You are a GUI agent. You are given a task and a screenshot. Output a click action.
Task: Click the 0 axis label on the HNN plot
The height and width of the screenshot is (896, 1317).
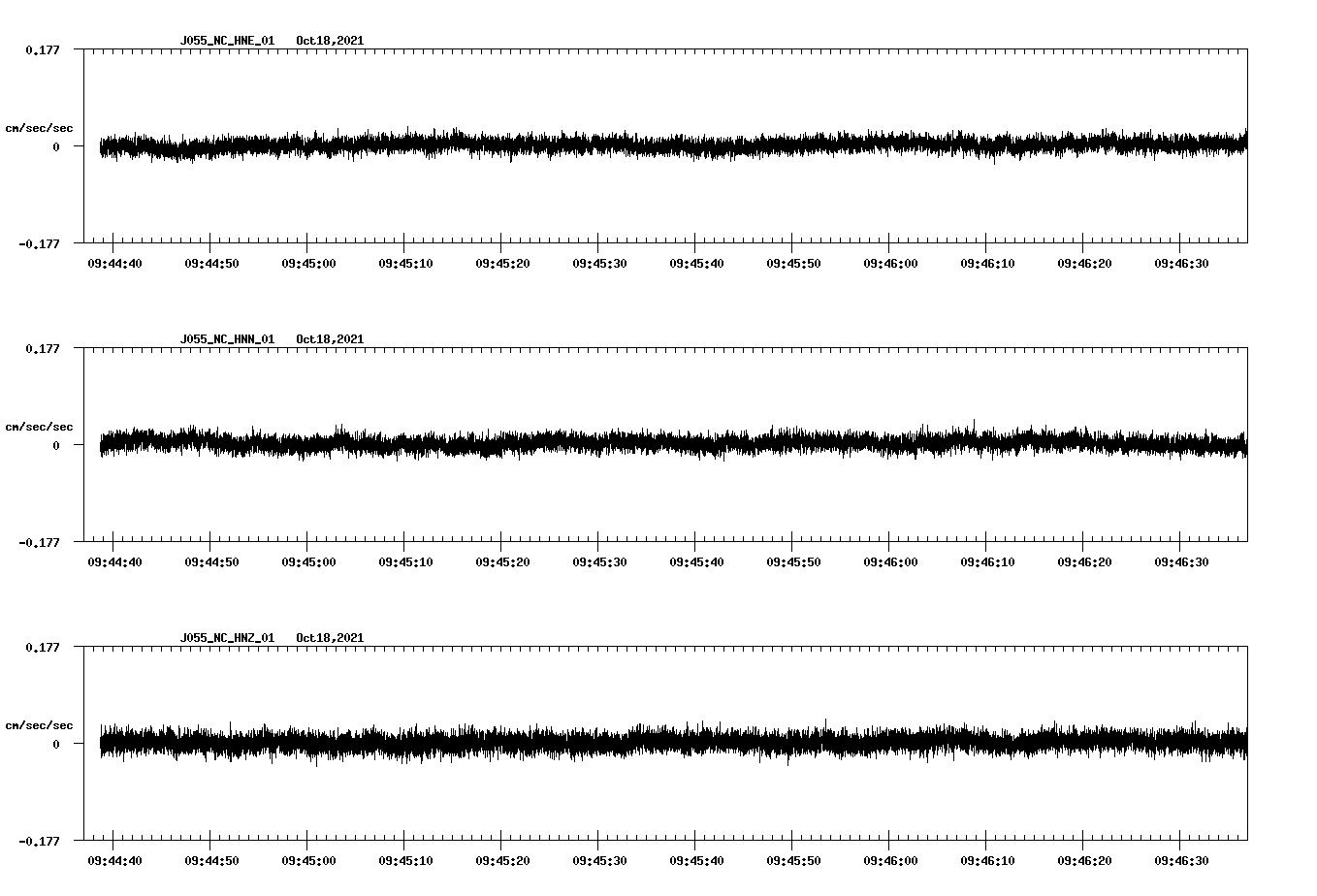(x=56, y=445)
